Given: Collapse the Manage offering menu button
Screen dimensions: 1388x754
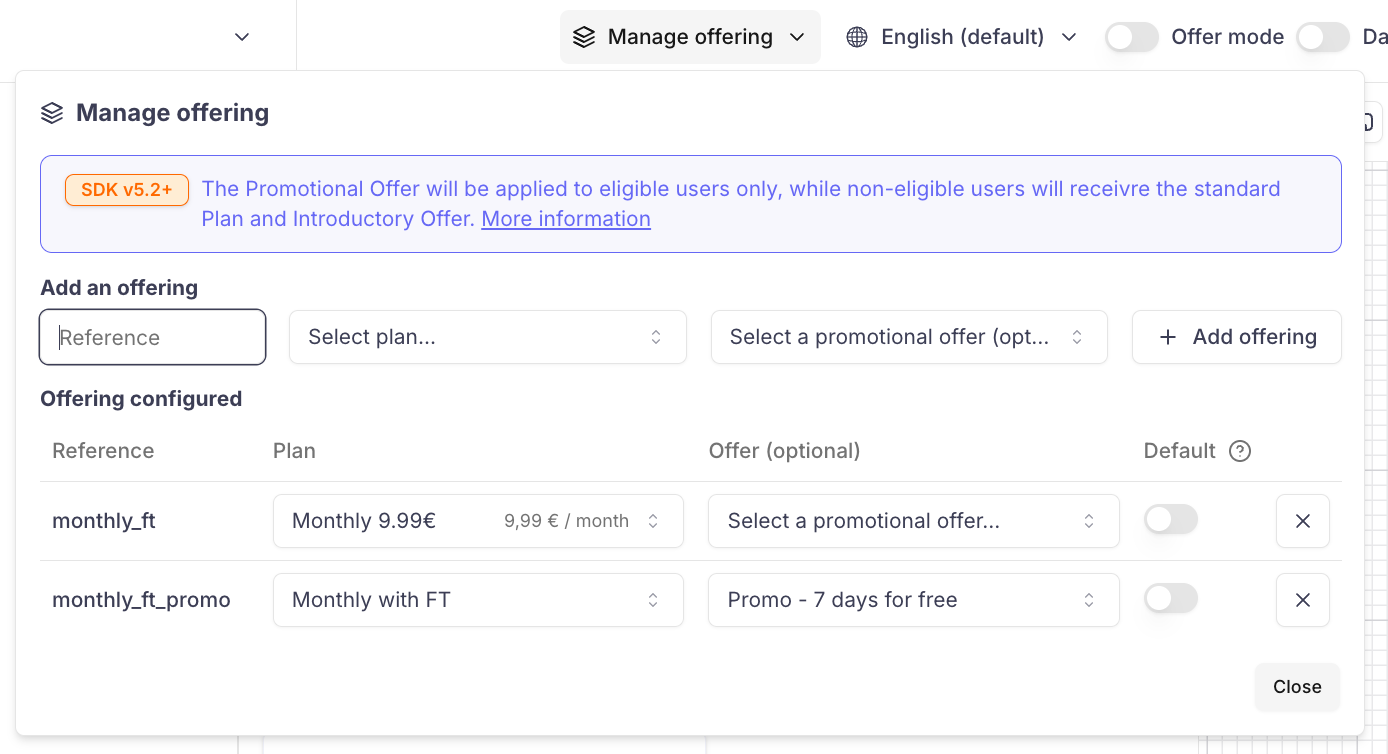Looking at the screenshot, I should point(690,37).
